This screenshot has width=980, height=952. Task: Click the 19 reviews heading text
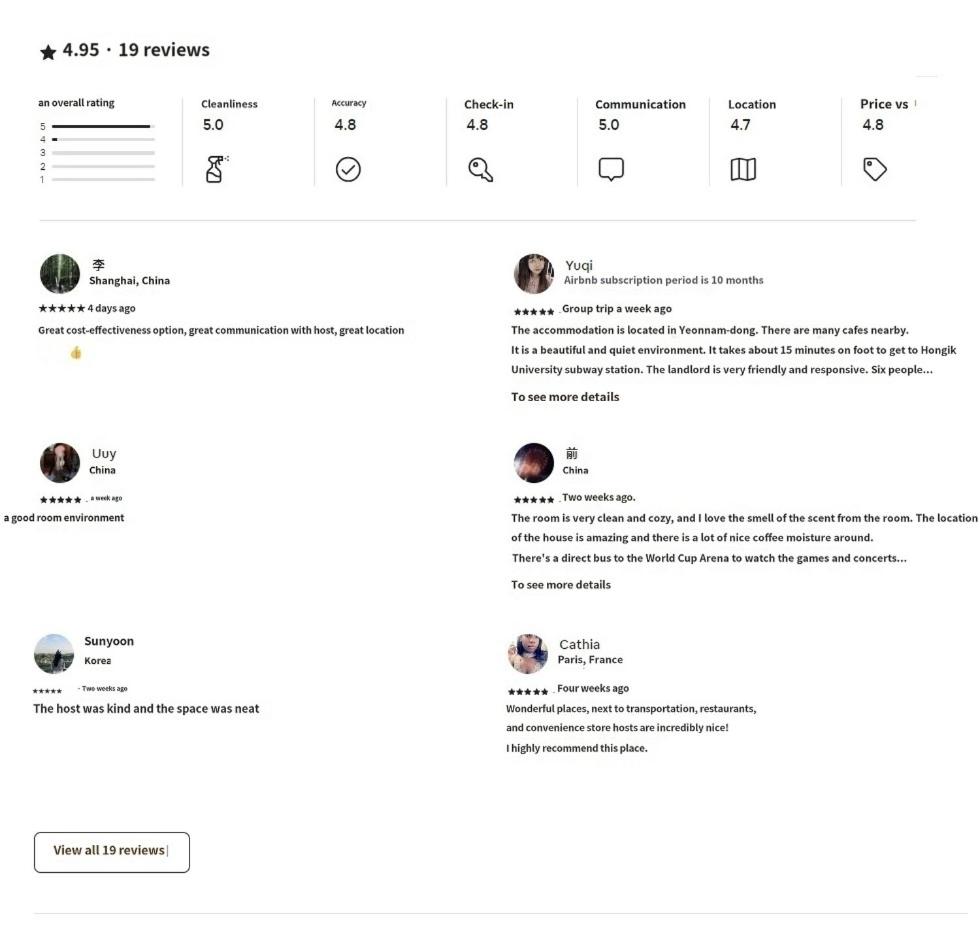164,50
